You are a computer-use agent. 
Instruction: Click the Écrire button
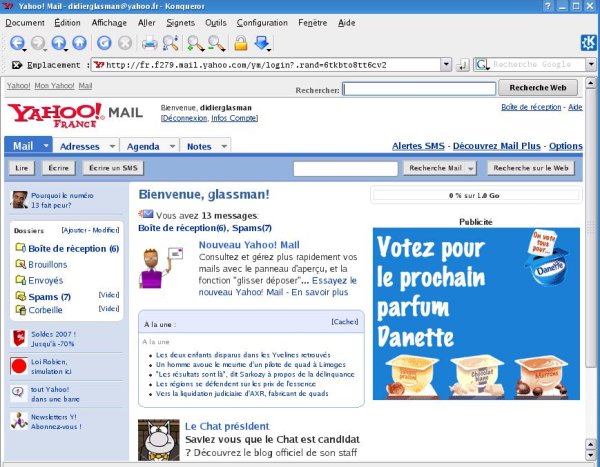tap(59, 168)
